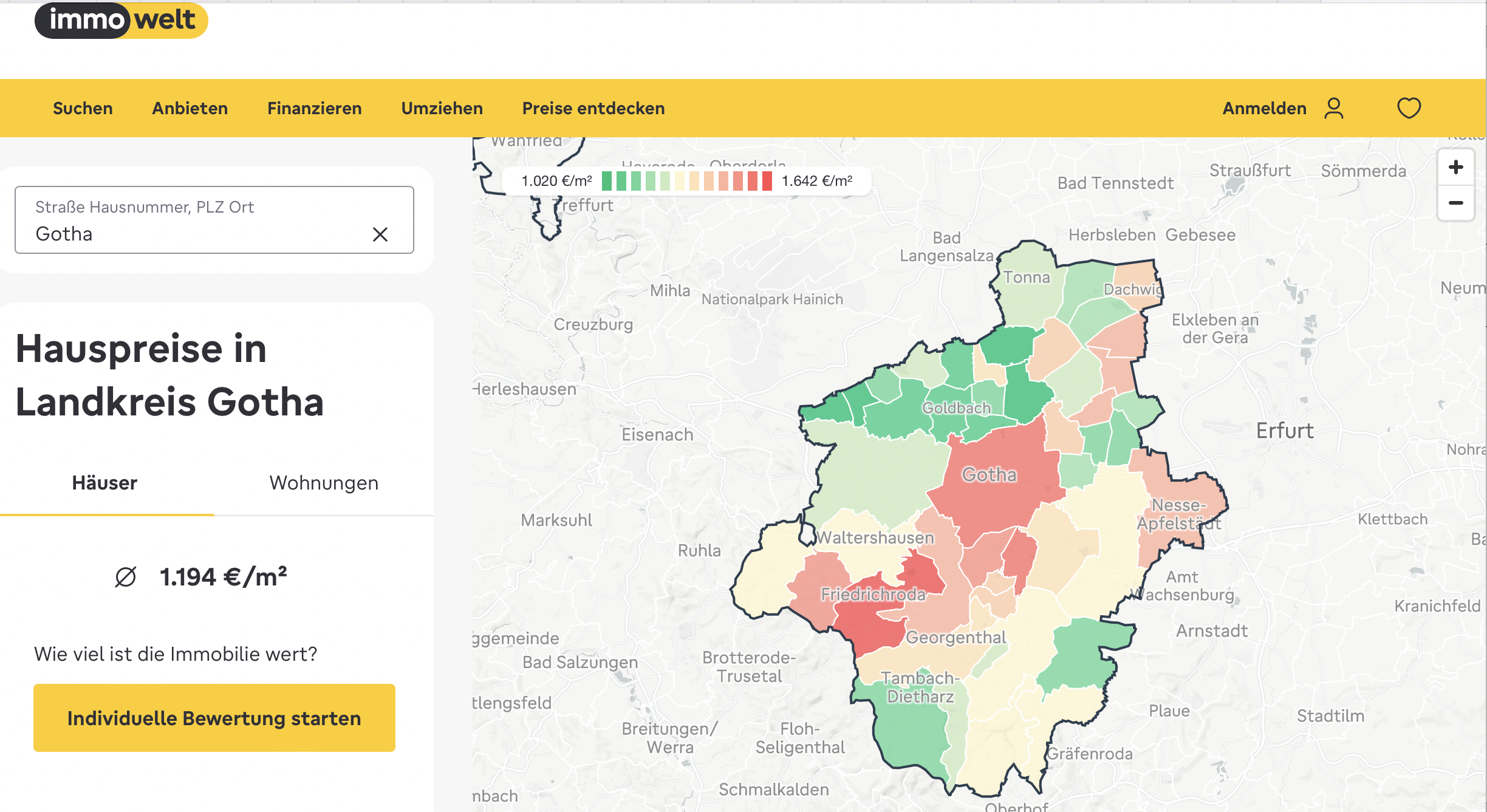Start Individuelle Bewertung
Screen dimensions: 1487x812
point(214,718)
